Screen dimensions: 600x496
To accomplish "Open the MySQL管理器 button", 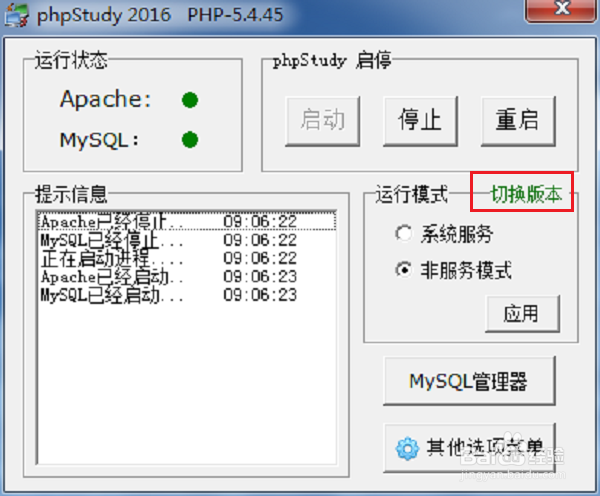I will pyautogui.click(x=469, y=381).
